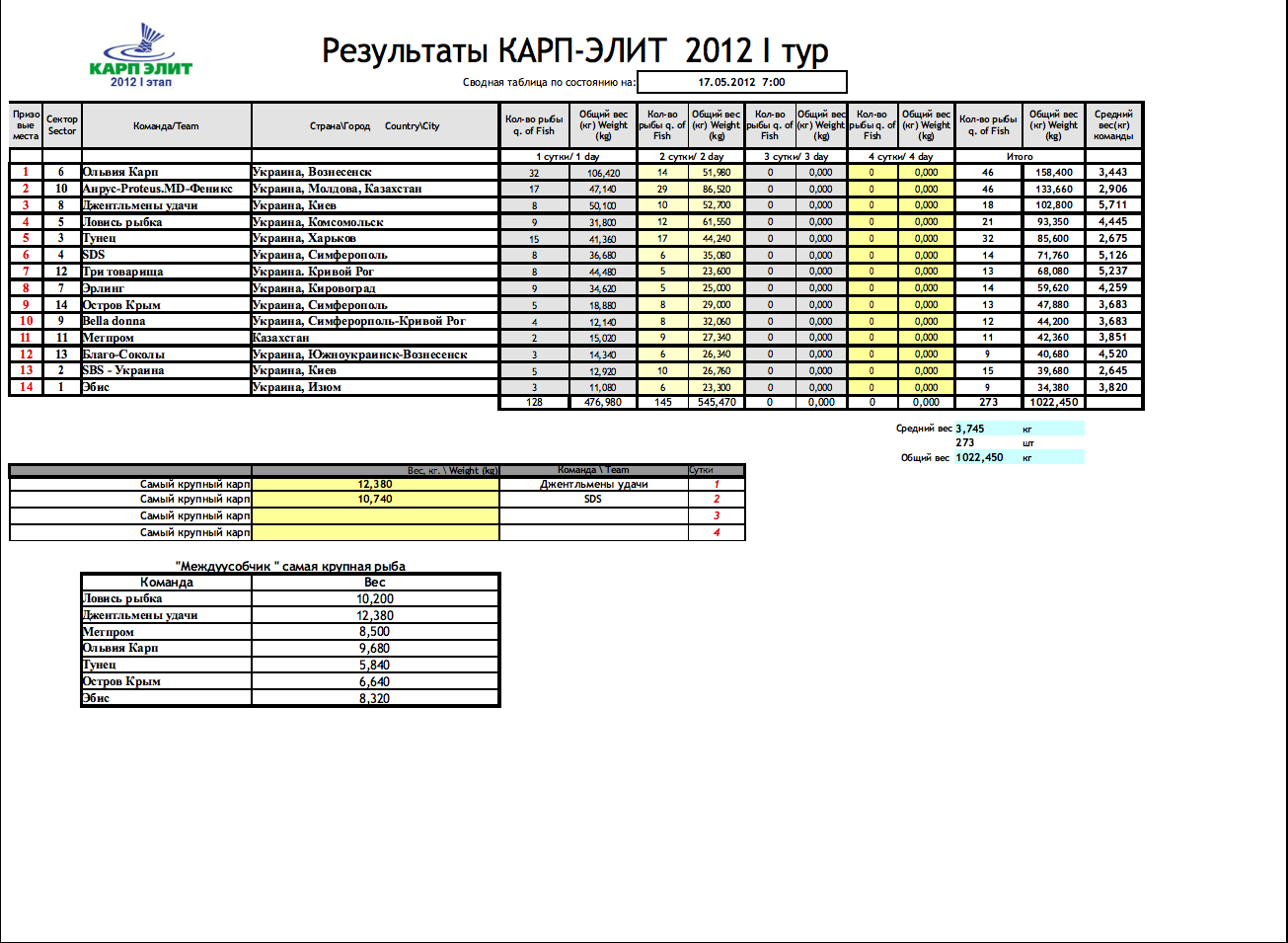Select the yellow cell with weight 10,740
This screenshot has height=943, width=1288.
(x=375, y=499)
